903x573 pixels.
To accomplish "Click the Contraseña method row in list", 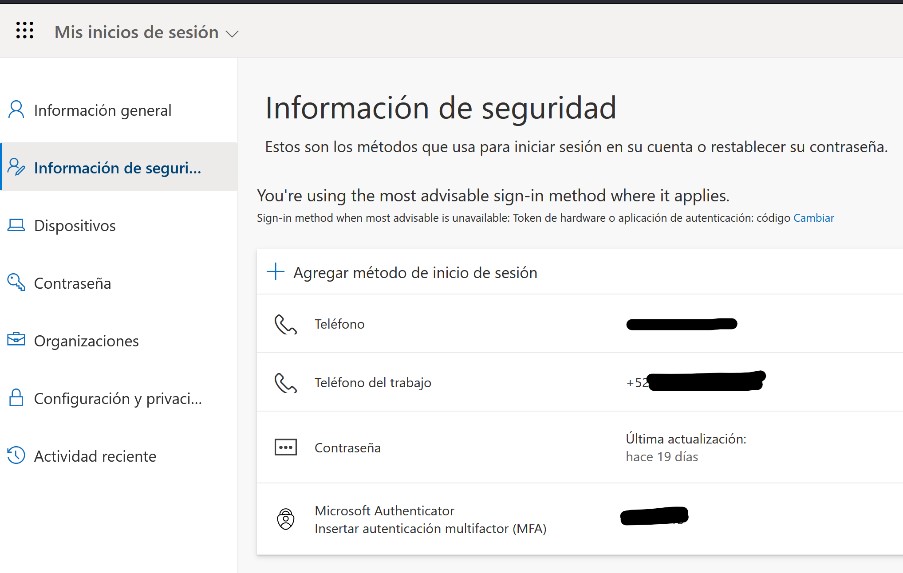I will [348, 448].
